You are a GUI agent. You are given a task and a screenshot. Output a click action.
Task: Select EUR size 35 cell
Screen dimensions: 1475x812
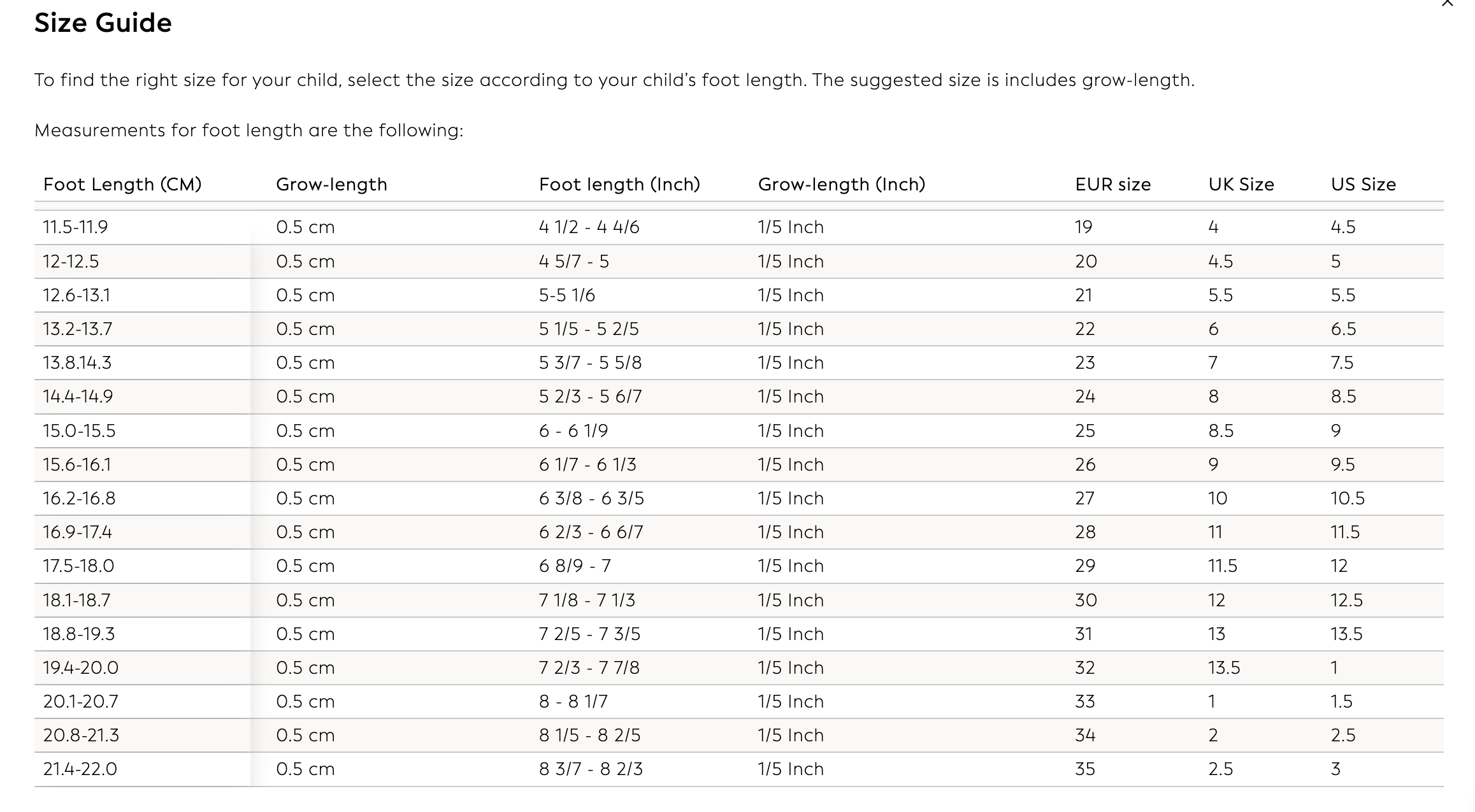coord(1085,769)
